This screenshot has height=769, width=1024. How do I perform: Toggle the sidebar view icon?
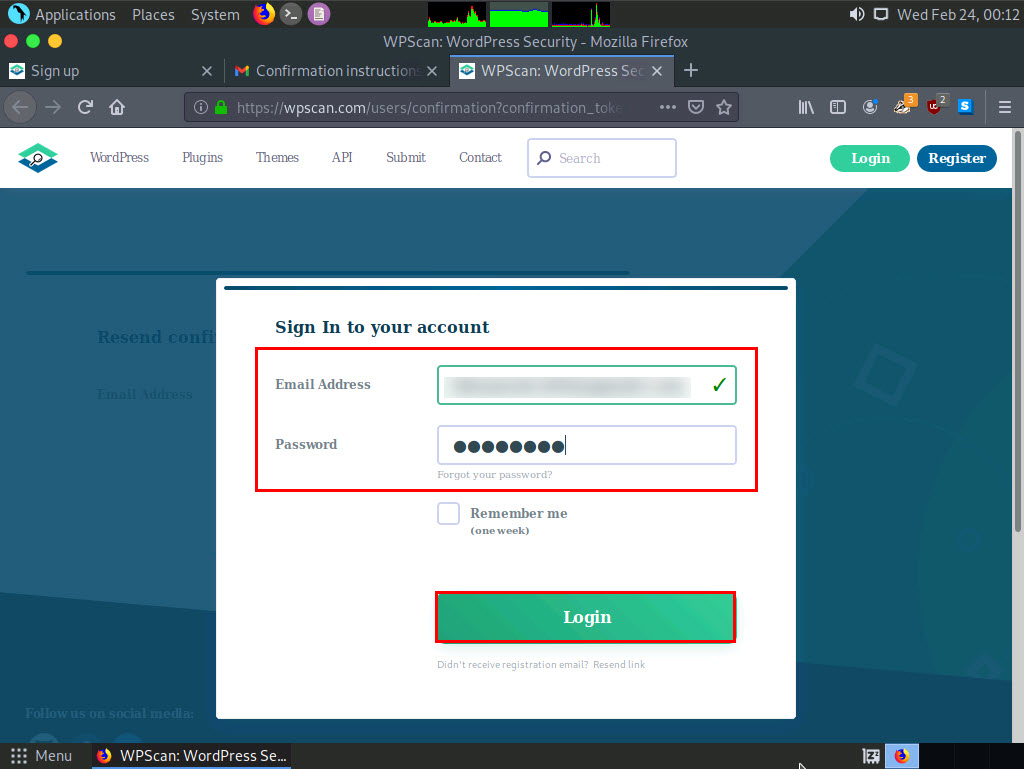pos(838,107)
